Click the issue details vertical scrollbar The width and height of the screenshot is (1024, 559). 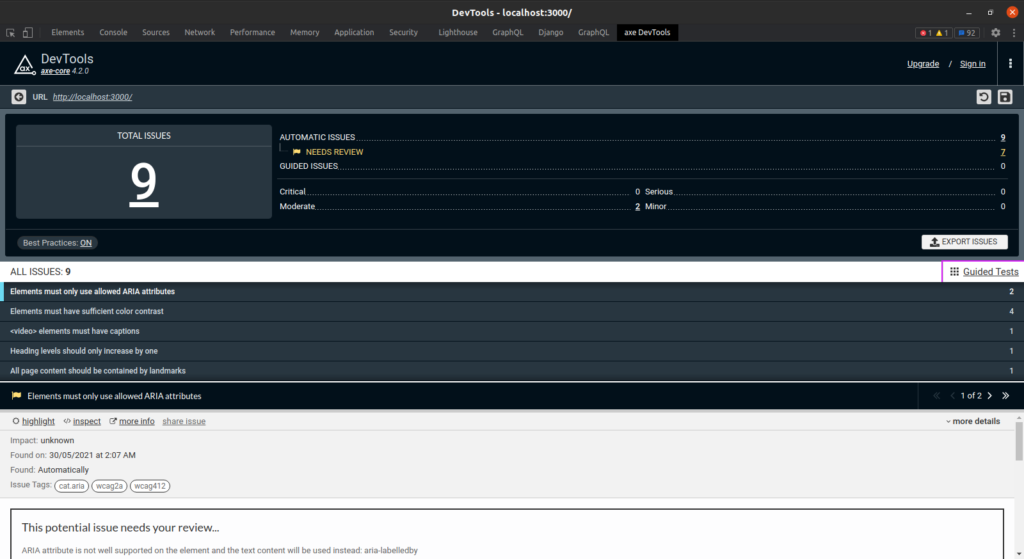click(x=1019, y=441)
